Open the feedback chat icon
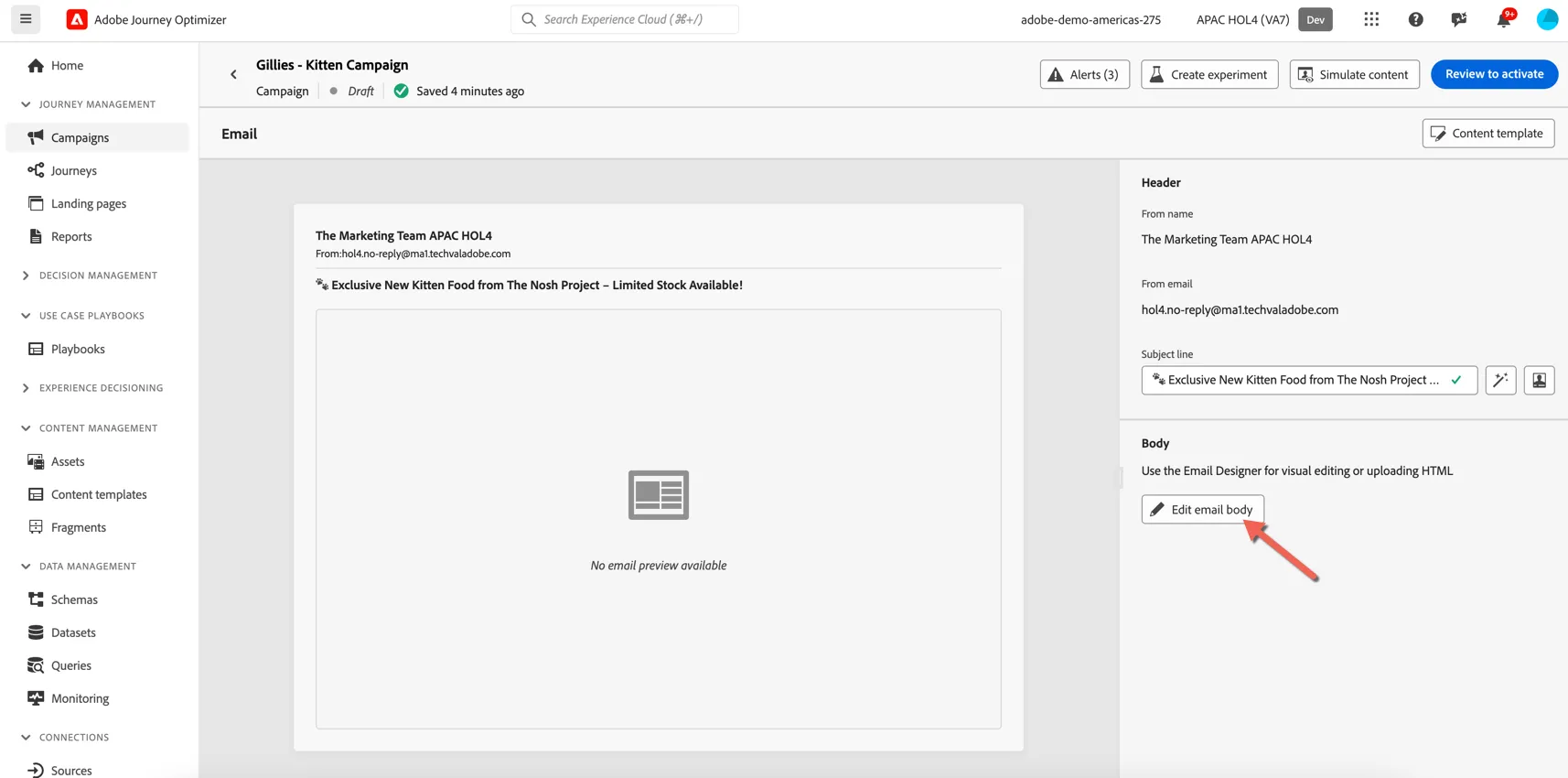The height and width of the screenshot is (778, 1568). (1459, 19)
